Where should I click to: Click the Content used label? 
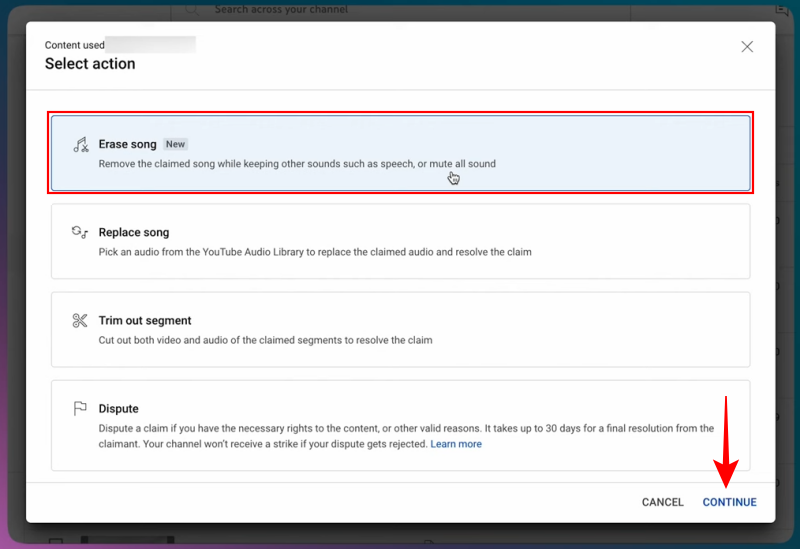pos(73,45)
